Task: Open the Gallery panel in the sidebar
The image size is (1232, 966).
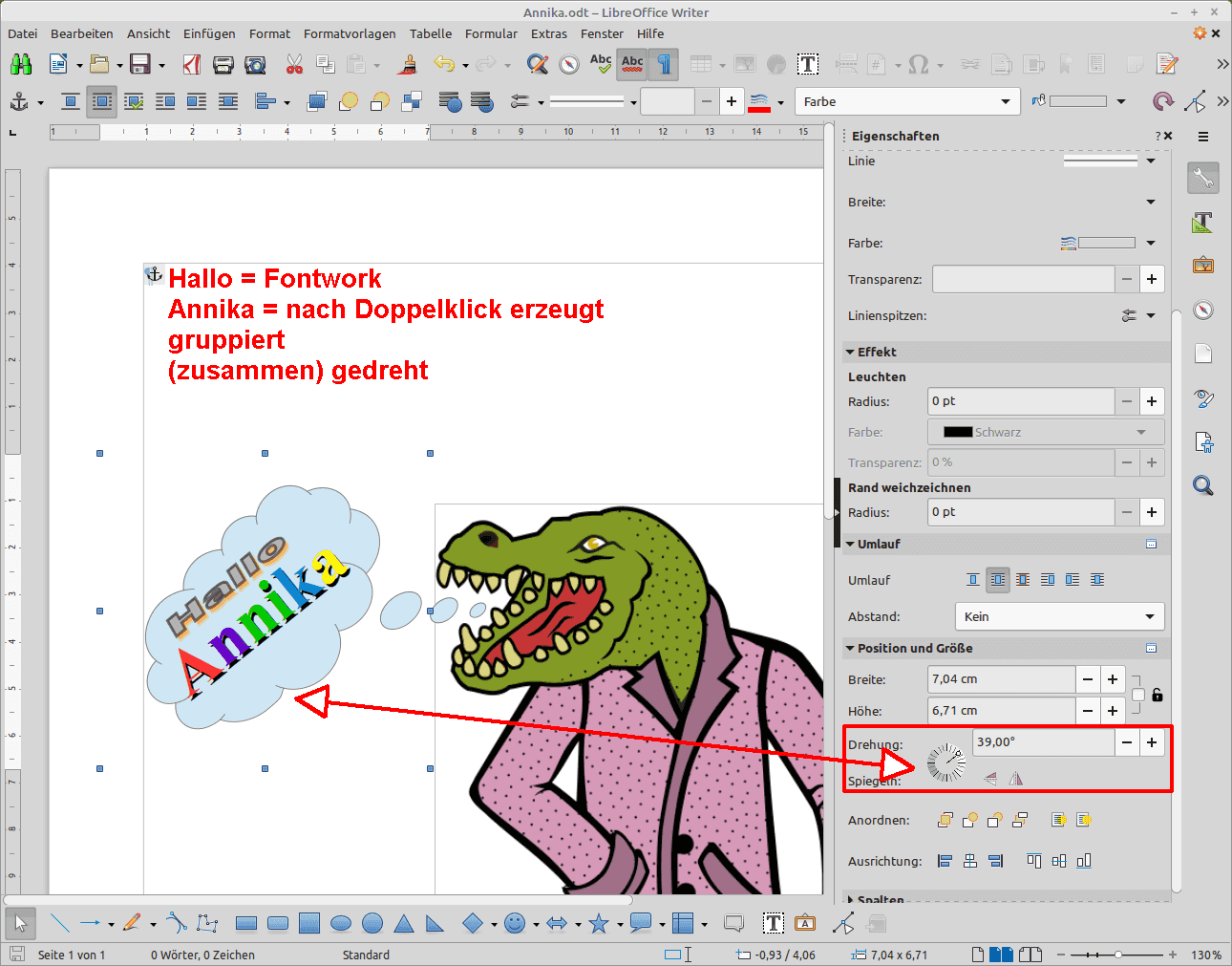Action: coord(1203,265)
